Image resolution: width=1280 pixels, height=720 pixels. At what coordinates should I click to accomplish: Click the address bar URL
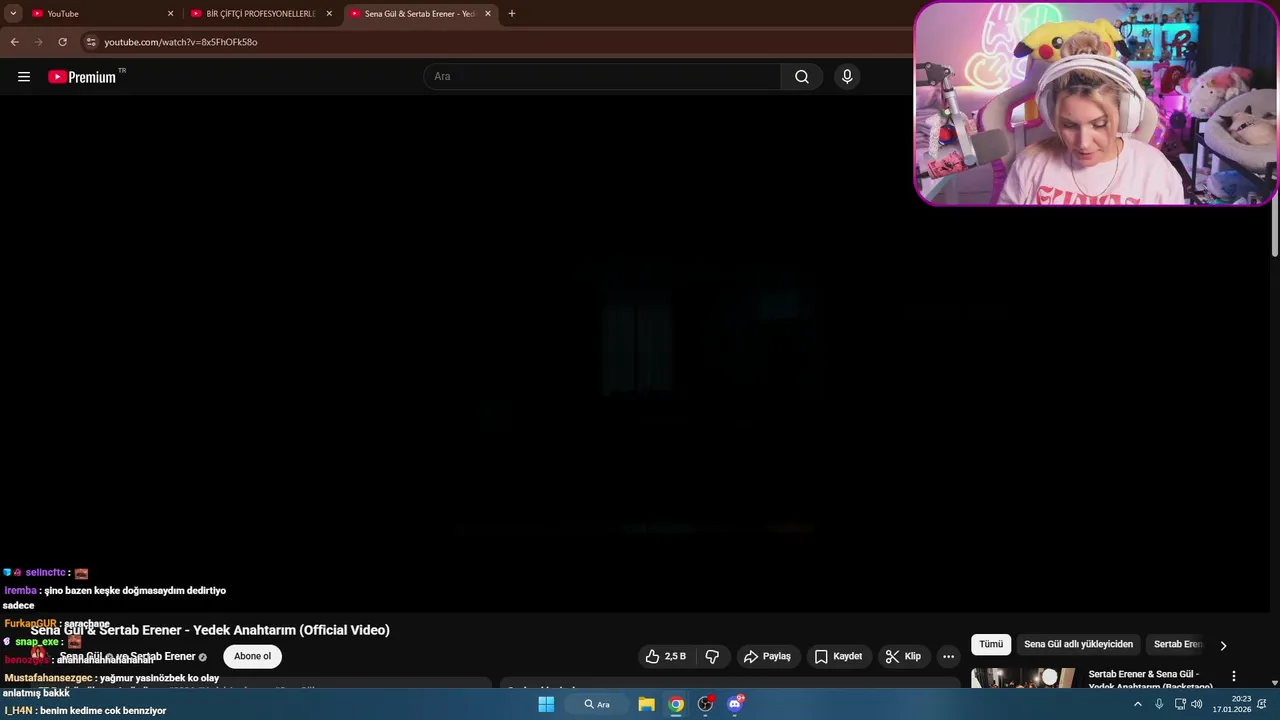pos(181,42)
